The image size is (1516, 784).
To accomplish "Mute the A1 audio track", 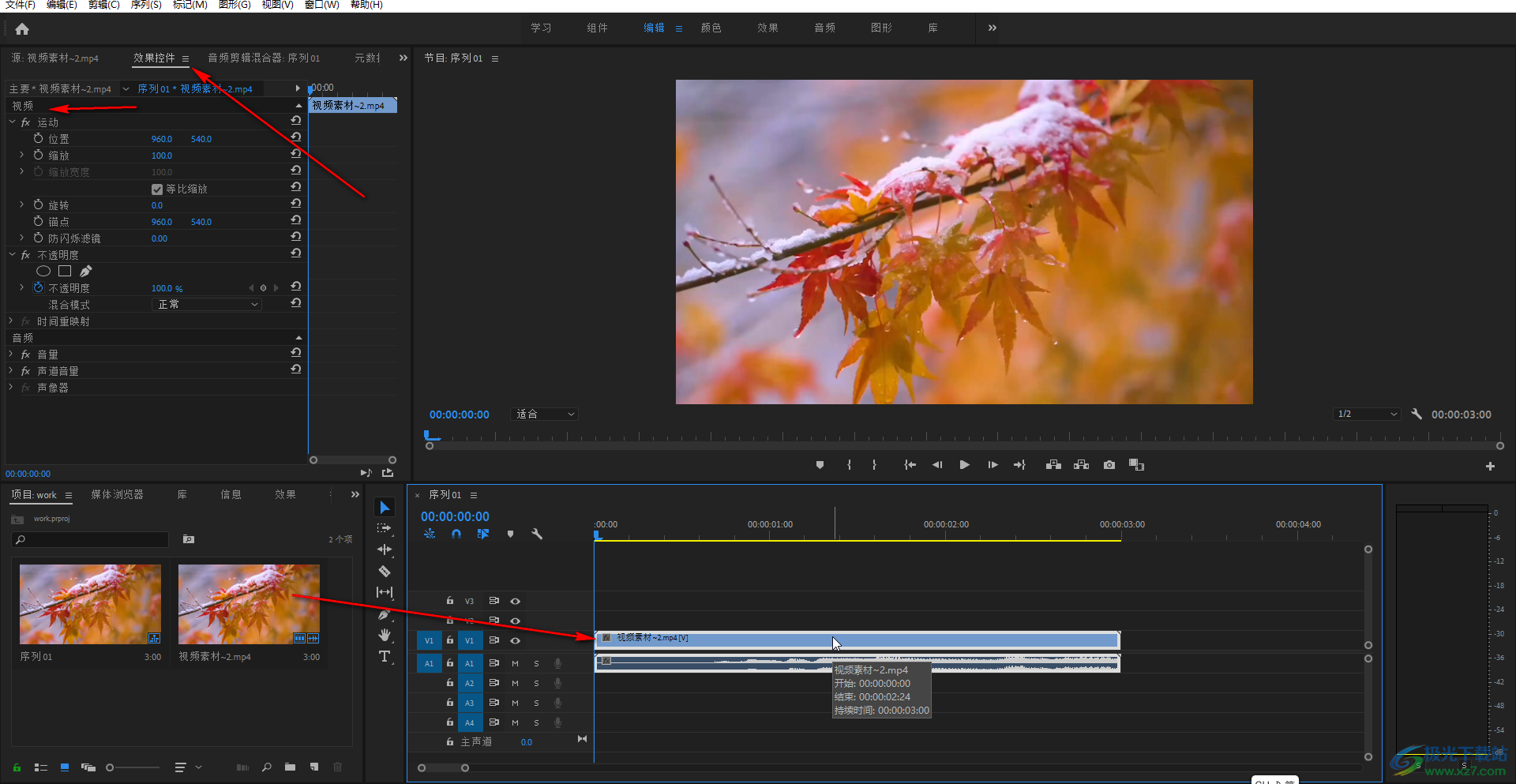I will coord(515,664).
